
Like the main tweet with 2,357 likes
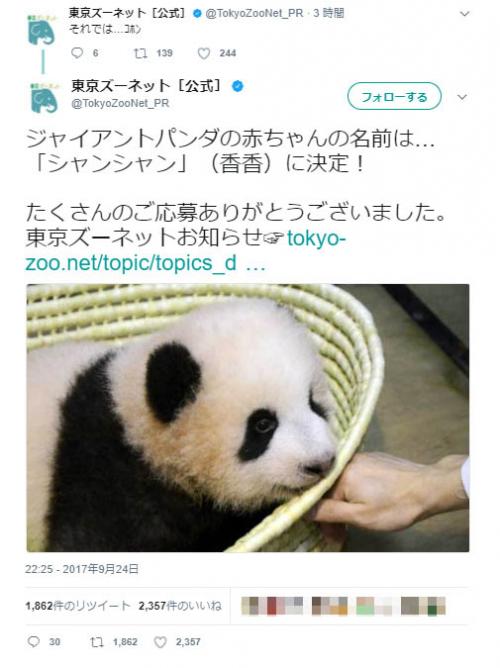160,642
